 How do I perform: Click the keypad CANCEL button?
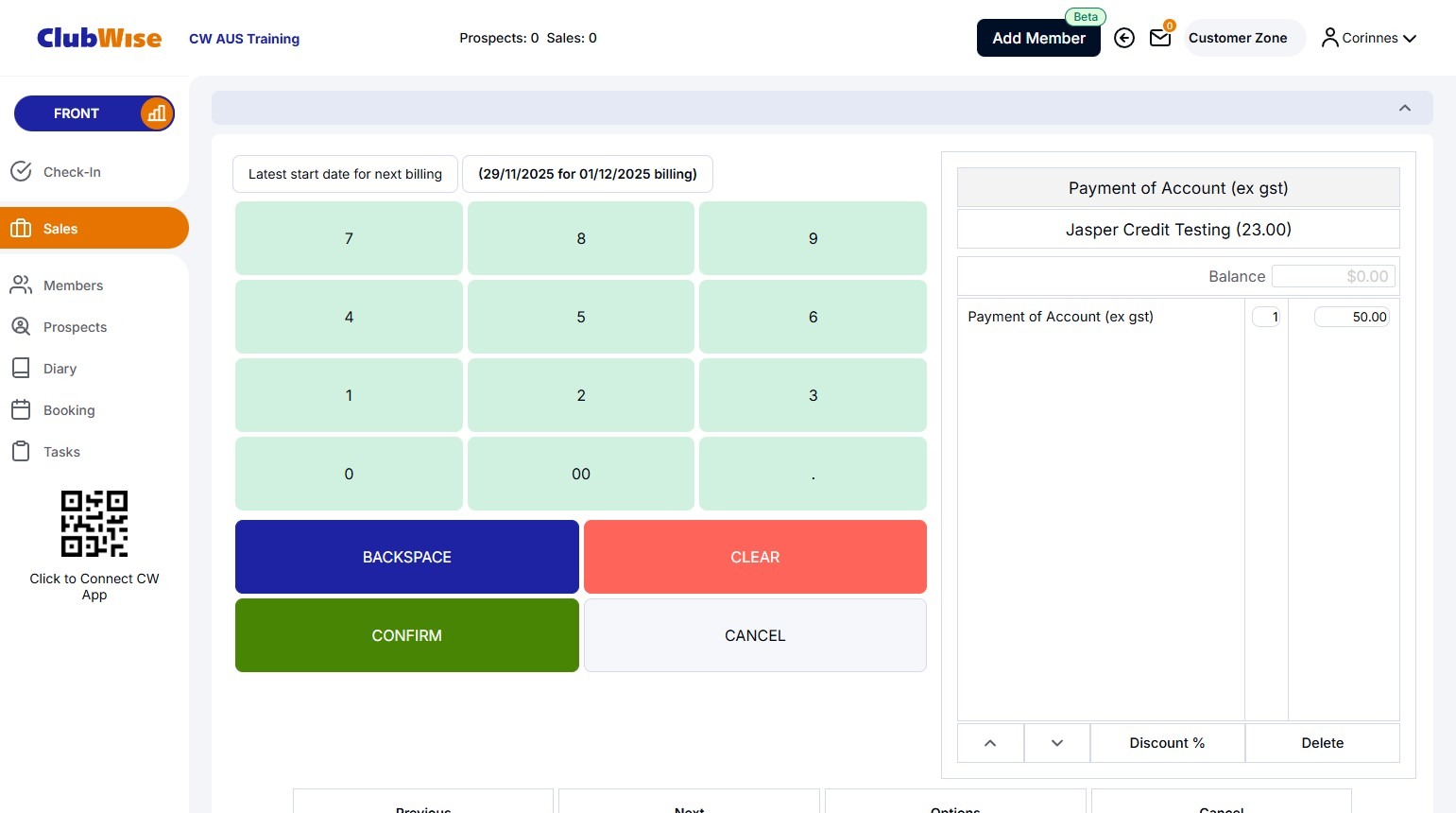click(x=755, y=635)
